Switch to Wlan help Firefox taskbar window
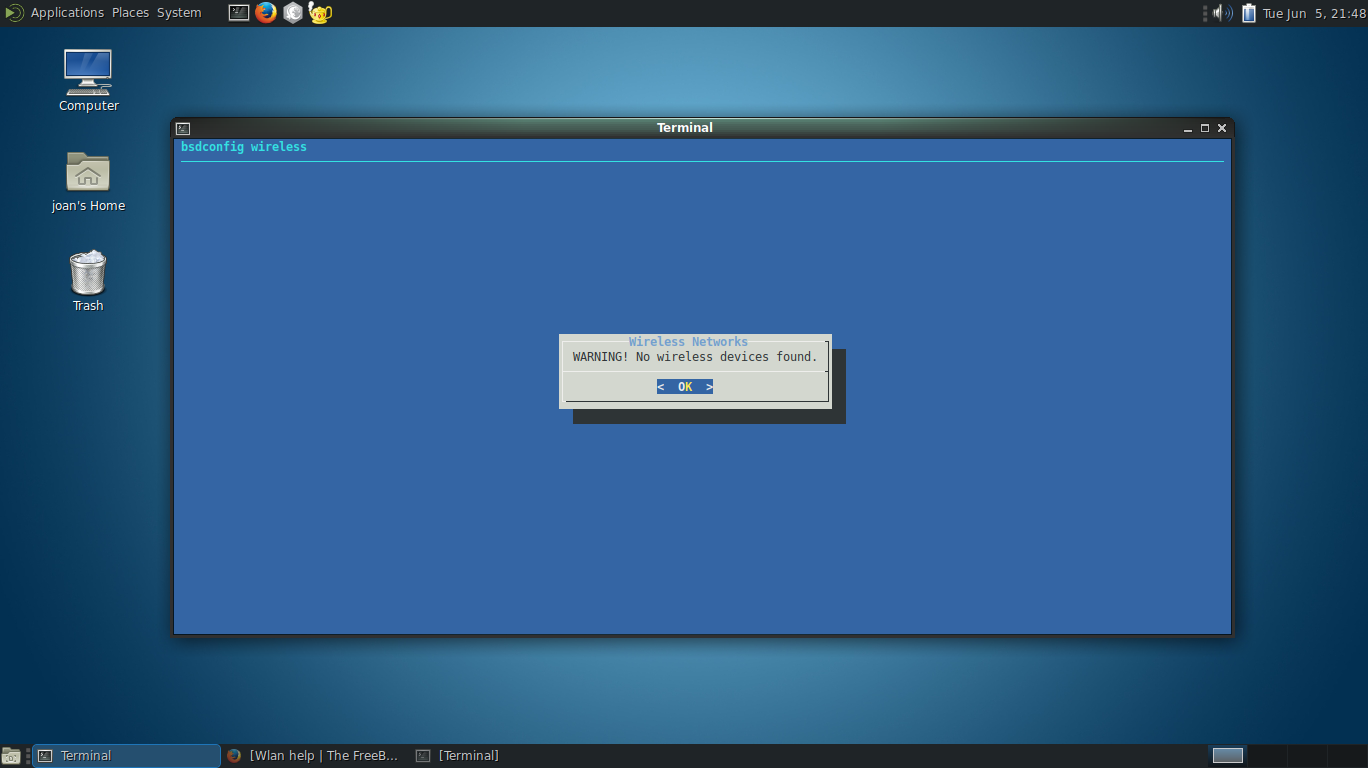This screenshot has height=768, width=1368. click(312, 756)
